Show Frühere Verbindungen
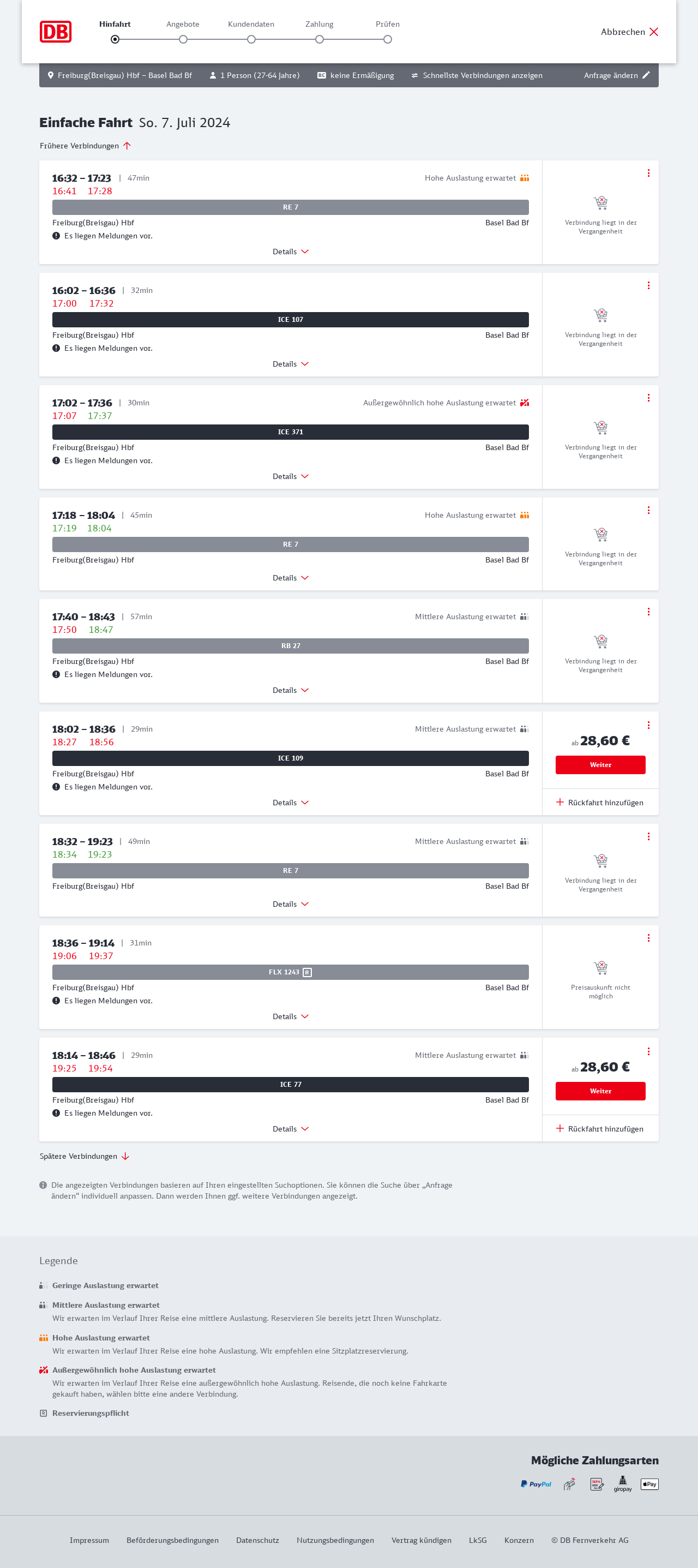The width and height of the screenshot is (698, 1568). (x=85, y=146)
